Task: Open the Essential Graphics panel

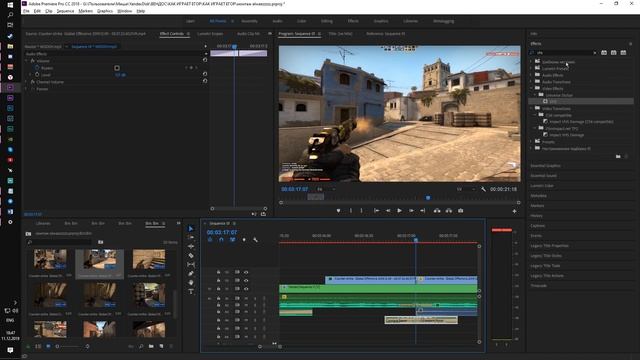Action: pyautogui.click(x=545, y=166)
